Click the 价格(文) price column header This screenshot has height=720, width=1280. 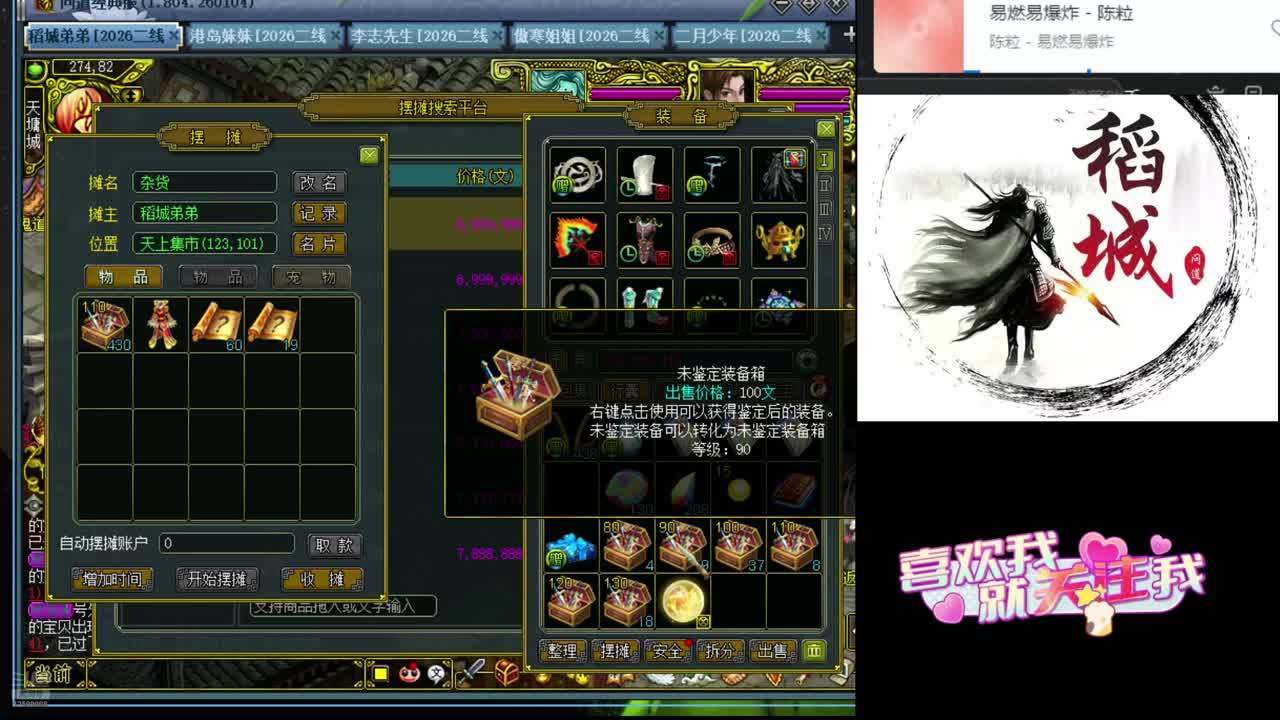coord(485,177)
